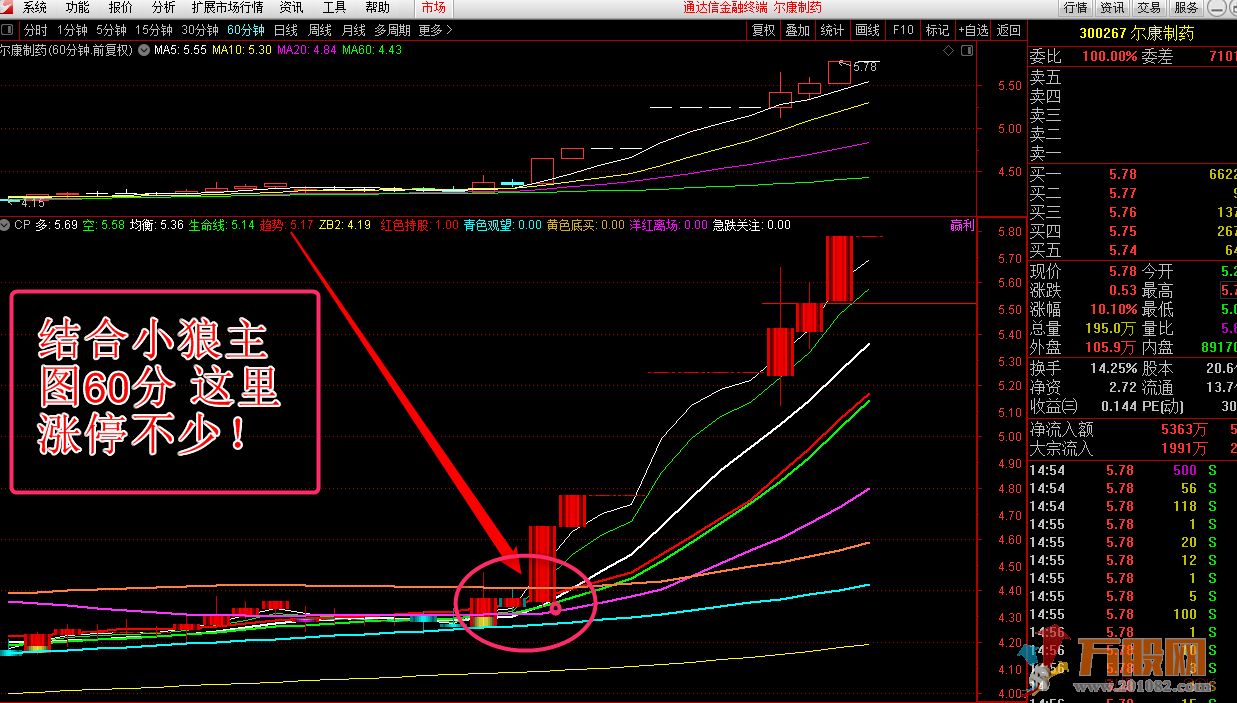Toggle 叠加 overlay option
The height and width of the screenshot is (703, 1237).
pyautogui.click(x=797, y=30)
